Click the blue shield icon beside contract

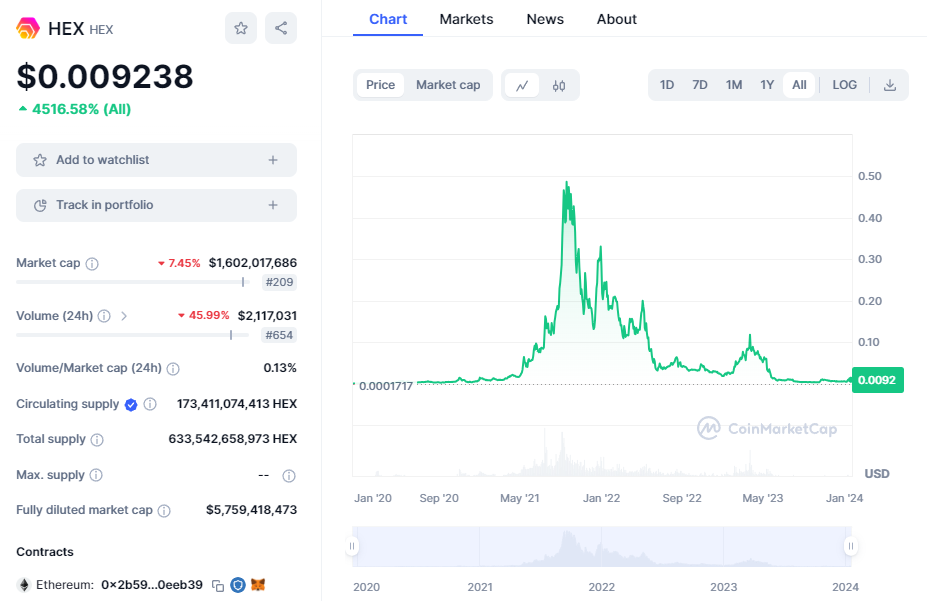[238, 585]
